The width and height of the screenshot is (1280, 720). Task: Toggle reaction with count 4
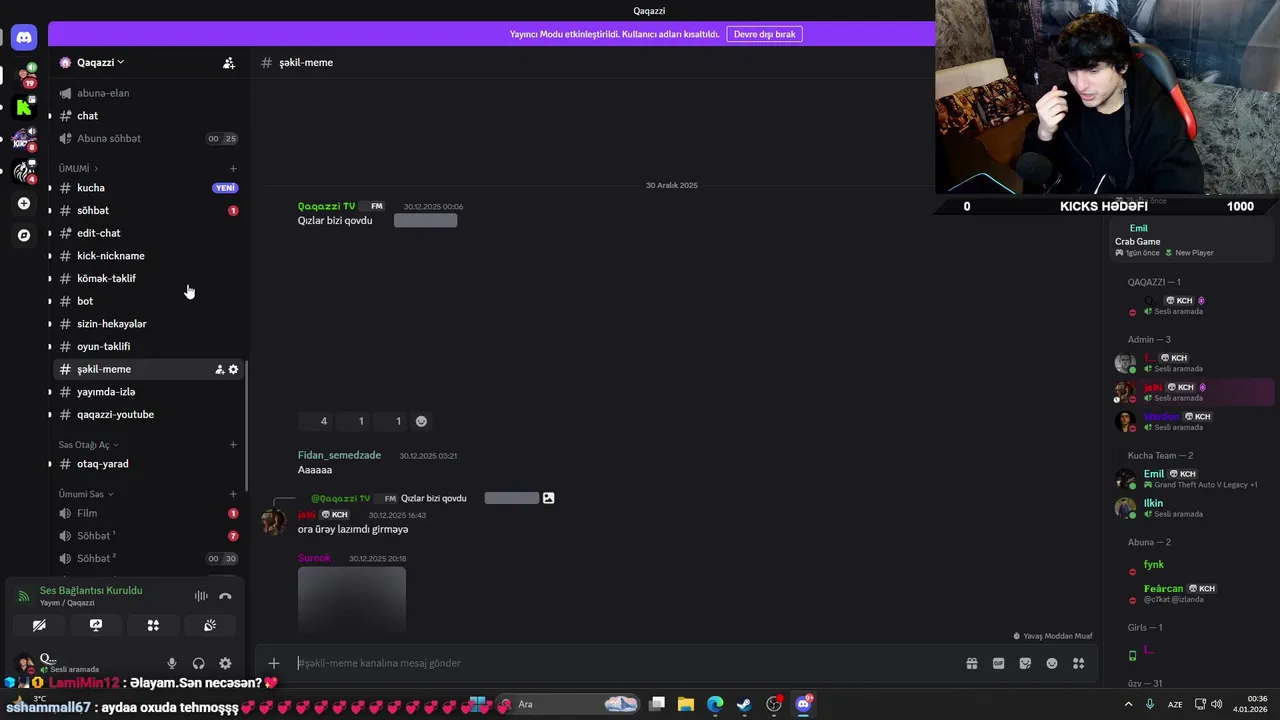(x=316, y=421)
